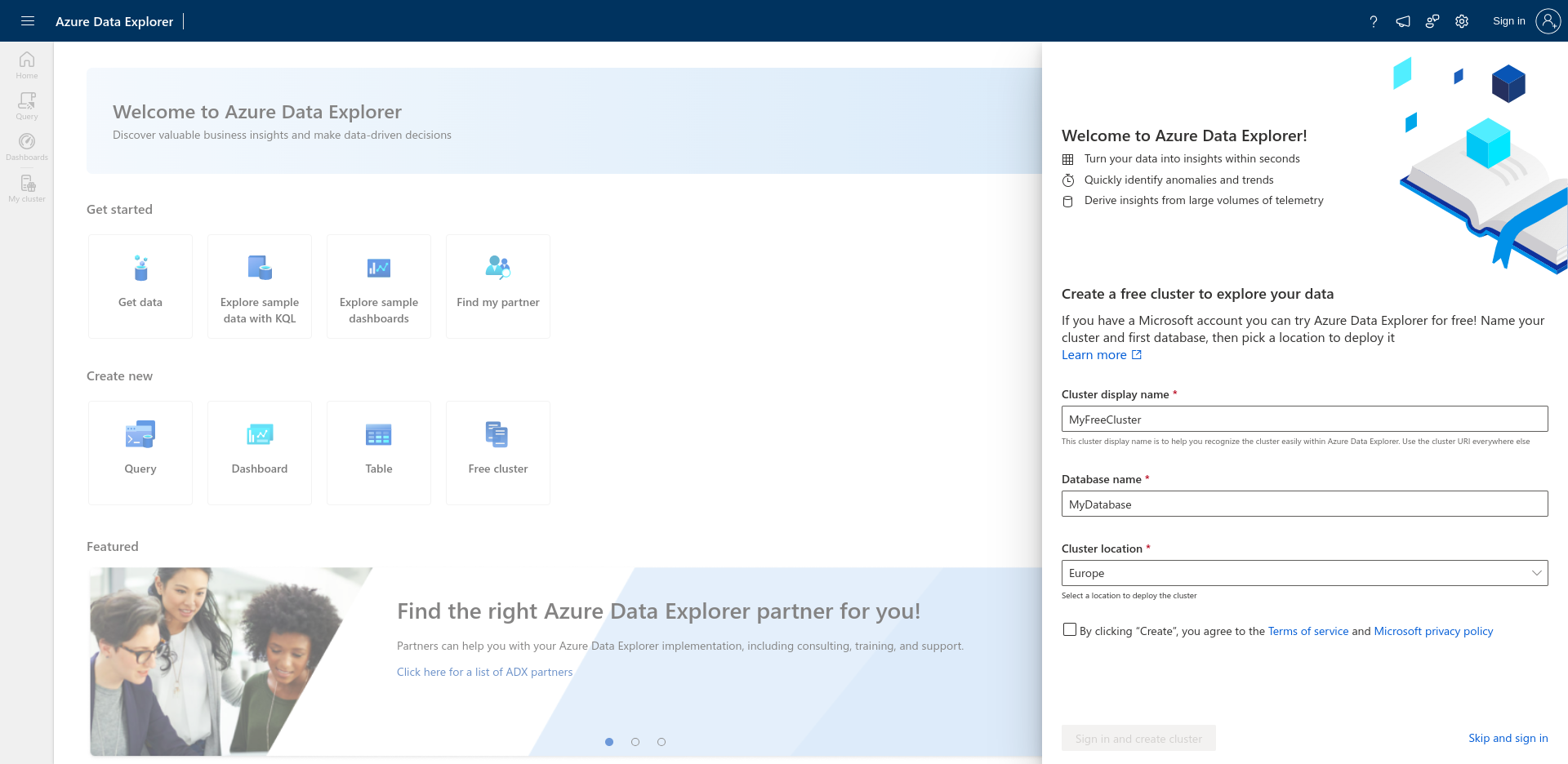Image resolution: width=1568 pixels, height=764 pixels.
Task: Open the list of ADX partners link
Action: coord(485,672)
